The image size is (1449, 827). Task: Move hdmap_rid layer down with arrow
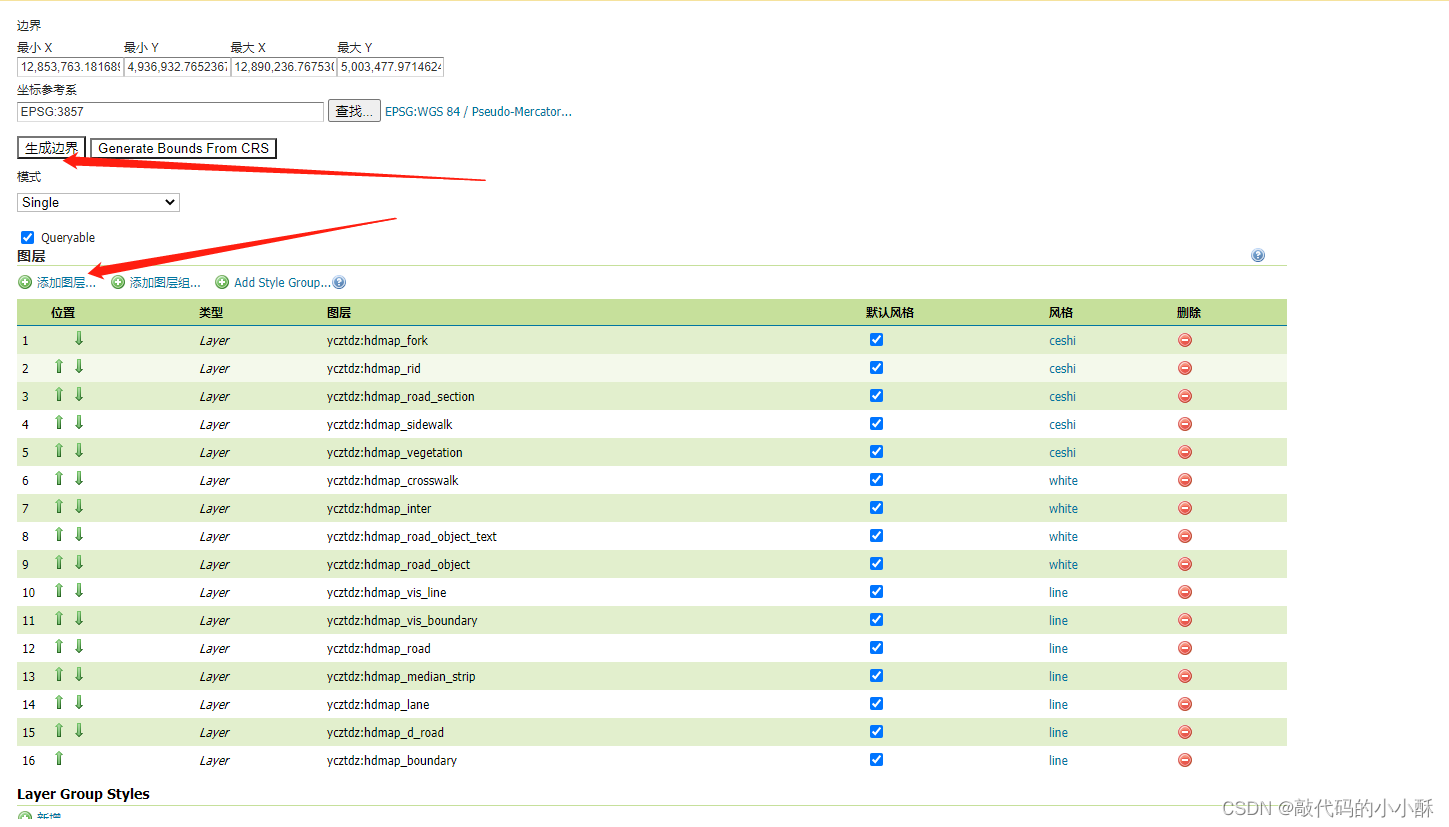pyautogui.click(x=79, y=367)
